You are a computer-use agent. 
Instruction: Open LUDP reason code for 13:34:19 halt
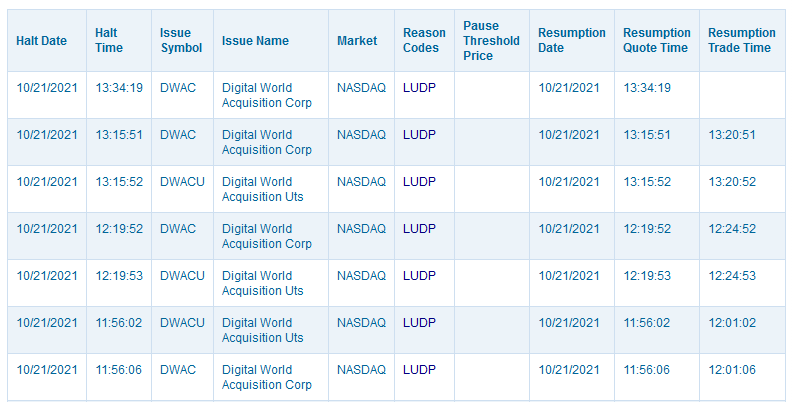[x=419, y=88]
